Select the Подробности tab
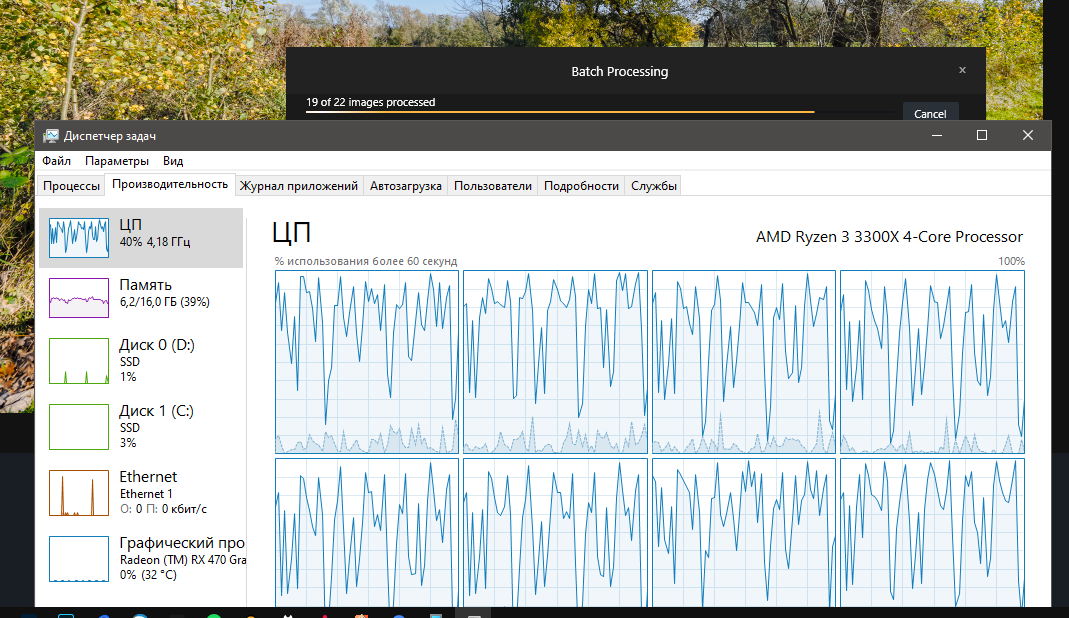Image resolution: width=1069 pixels, height=618 pixels. click(x=581, y=186)
